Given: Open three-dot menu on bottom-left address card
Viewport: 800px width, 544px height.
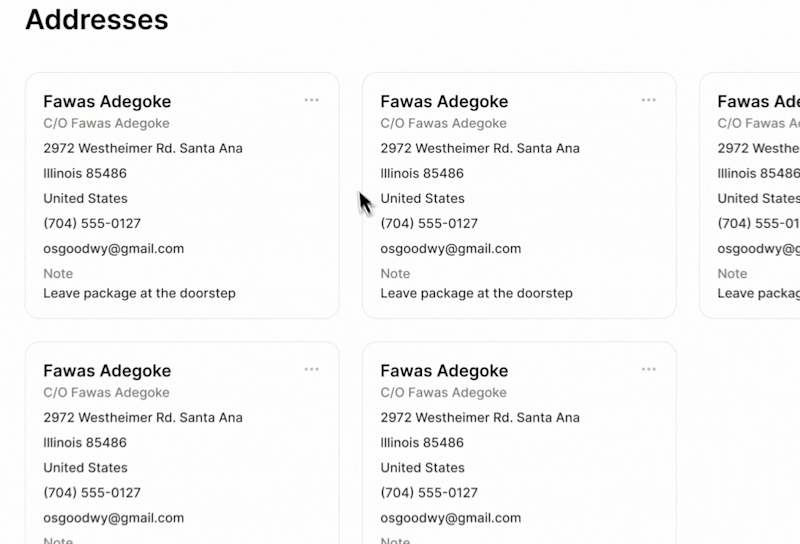Looking at the screenshot, I should [311, 369].
